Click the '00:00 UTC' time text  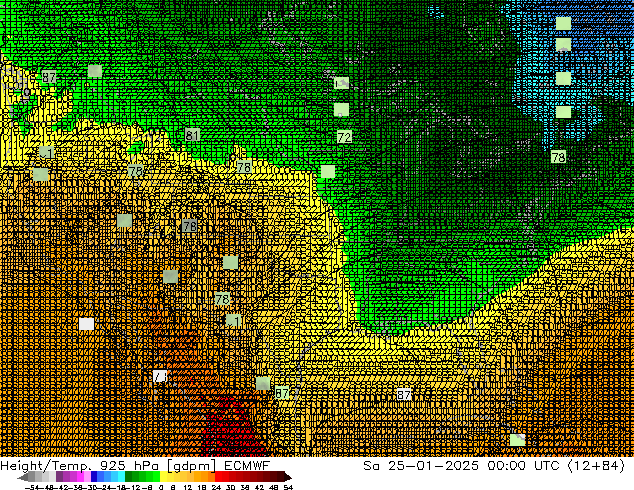(525, 466)
